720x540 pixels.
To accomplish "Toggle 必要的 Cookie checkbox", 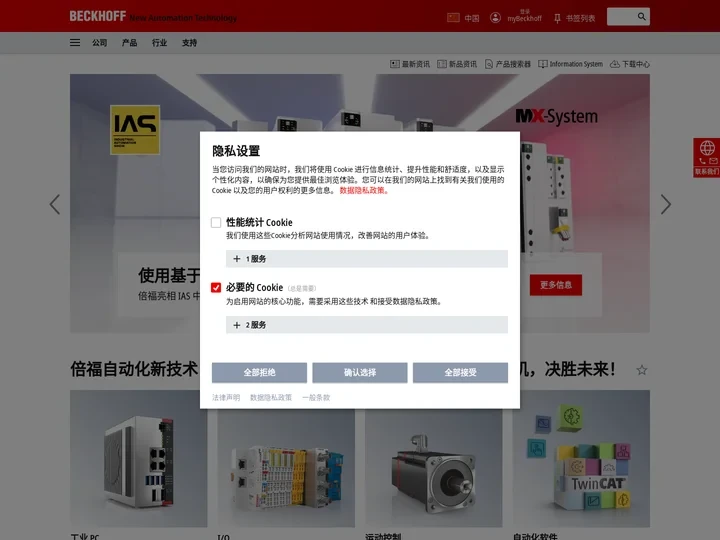I will (x=216, y=287).
